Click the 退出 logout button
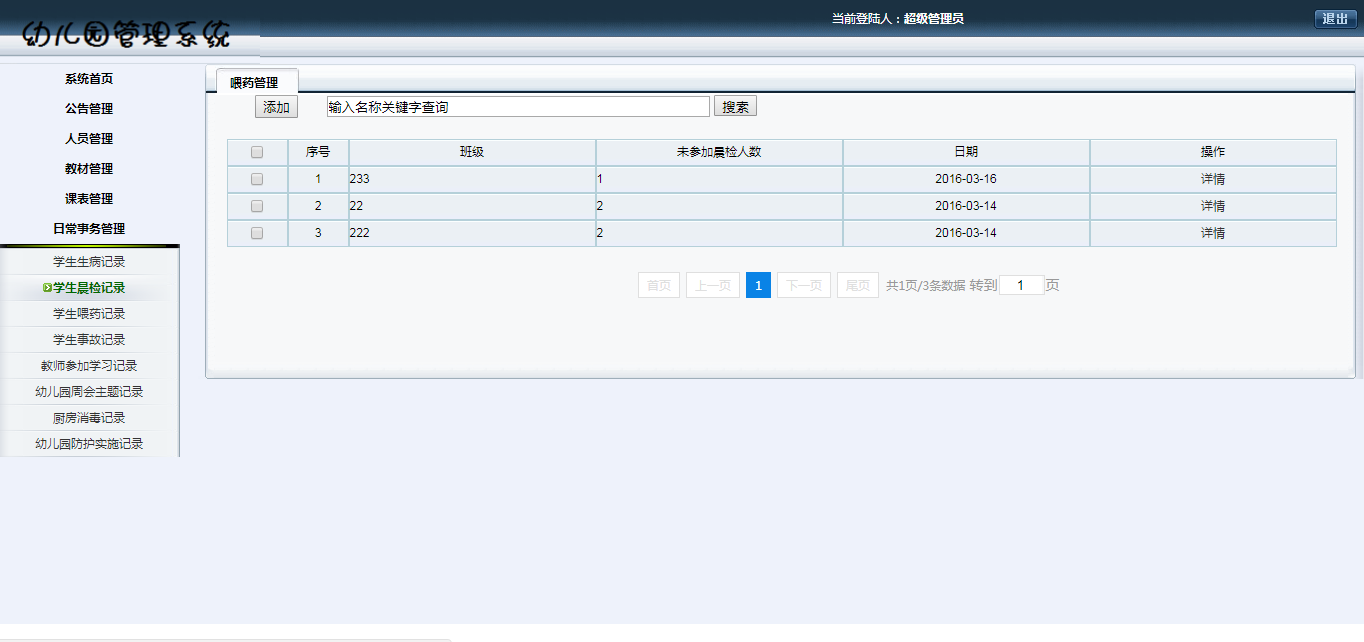This screenshot has width=1364, height=642. click(x=1335, y=19)
